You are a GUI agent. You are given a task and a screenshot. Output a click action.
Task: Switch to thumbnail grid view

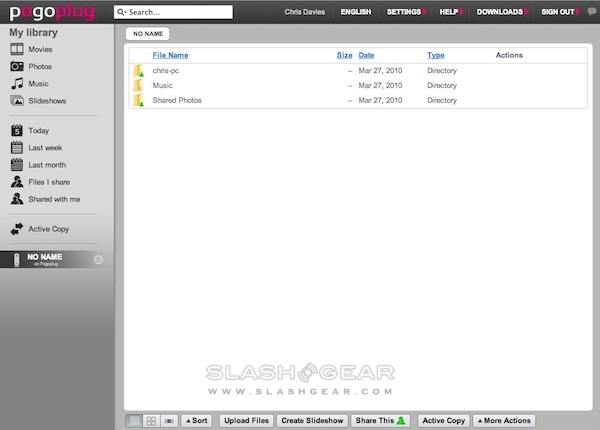coord(152,421)
